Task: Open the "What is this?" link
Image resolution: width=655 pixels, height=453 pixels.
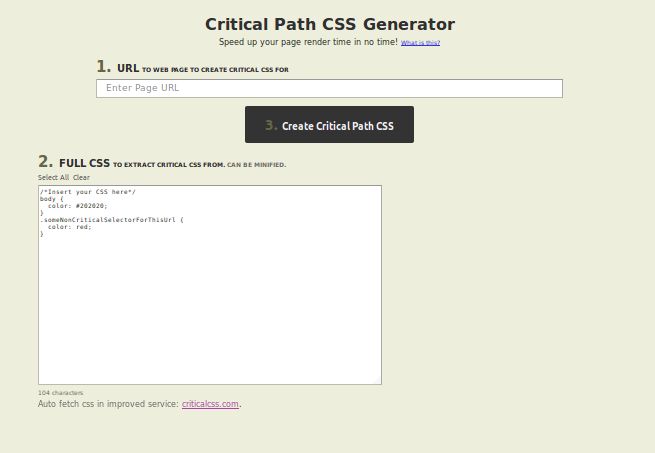Action: [x=420, y=43]
